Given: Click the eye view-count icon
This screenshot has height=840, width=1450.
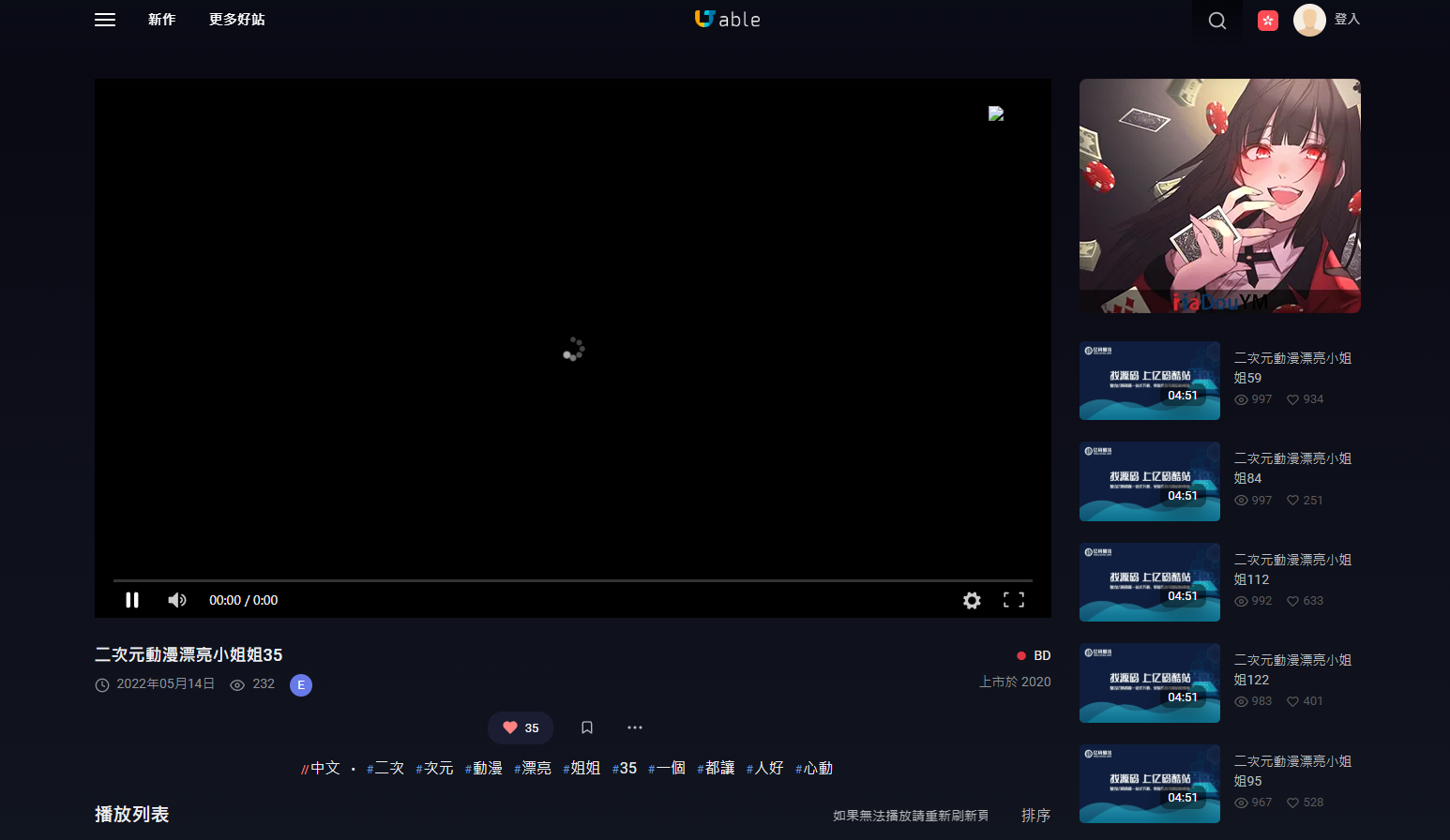Looking at the screenshot, I should [x=236, y=684].
